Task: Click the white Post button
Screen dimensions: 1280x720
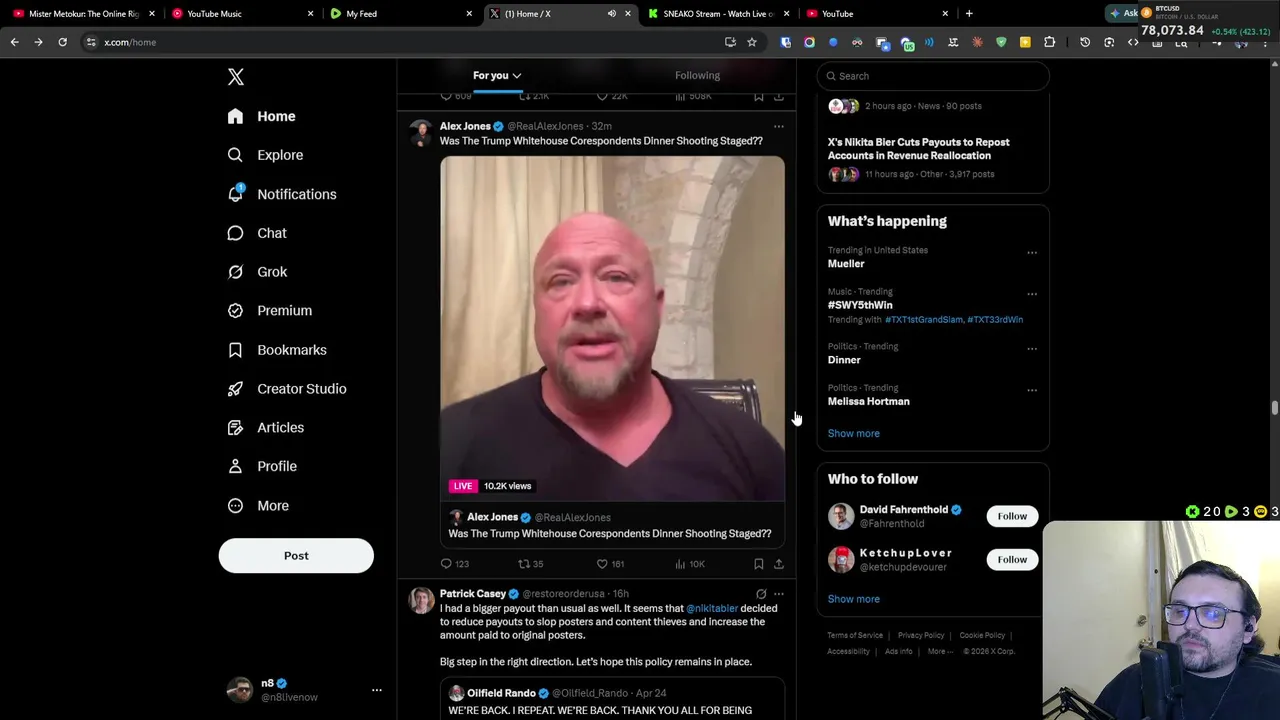Action: pyautogui.click(x=296, y=556)
